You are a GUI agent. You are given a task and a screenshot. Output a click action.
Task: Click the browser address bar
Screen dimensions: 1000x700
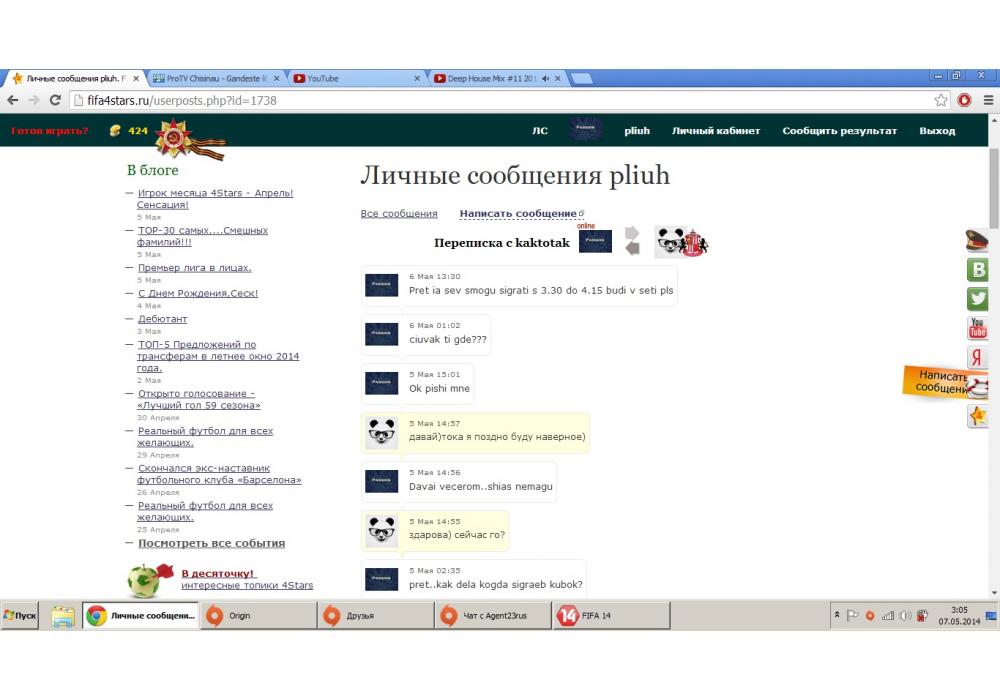[x=500, y=100]
